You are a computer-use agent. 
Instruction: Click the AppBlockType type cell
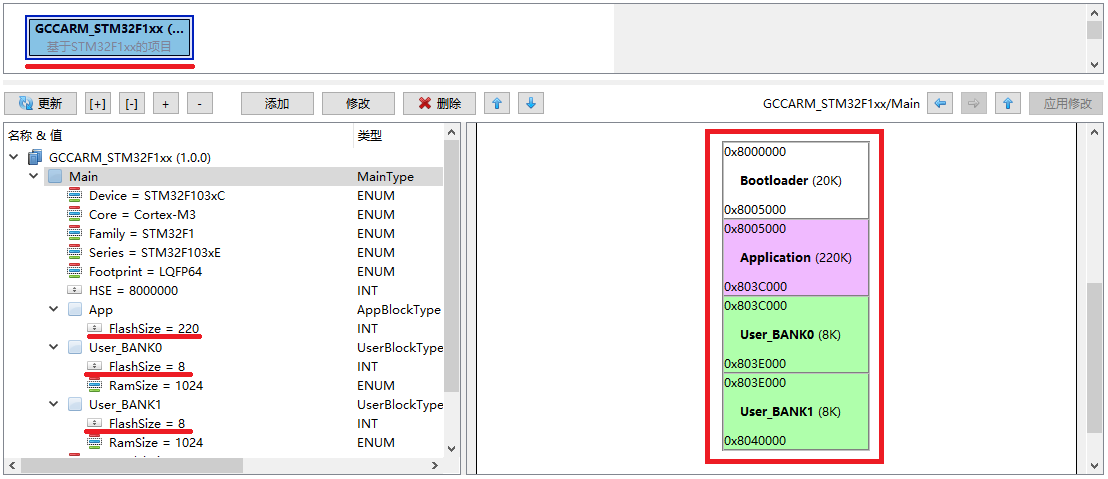399,309
